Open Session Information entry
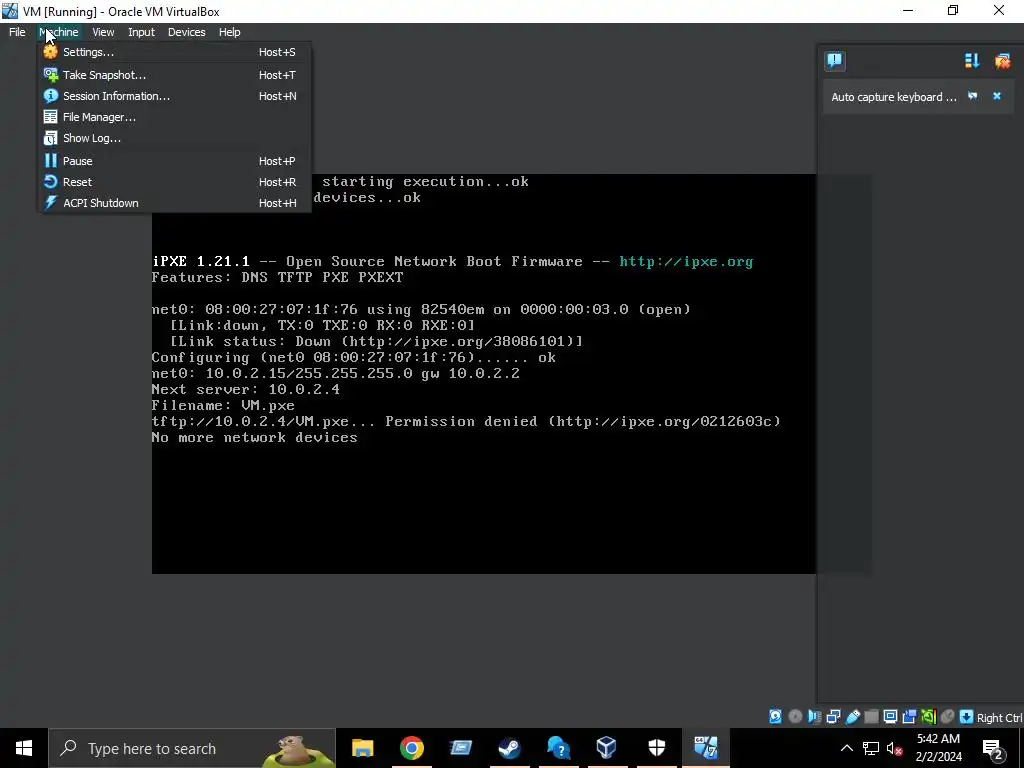Screen dimensions: 1024x768 [174, 96]
